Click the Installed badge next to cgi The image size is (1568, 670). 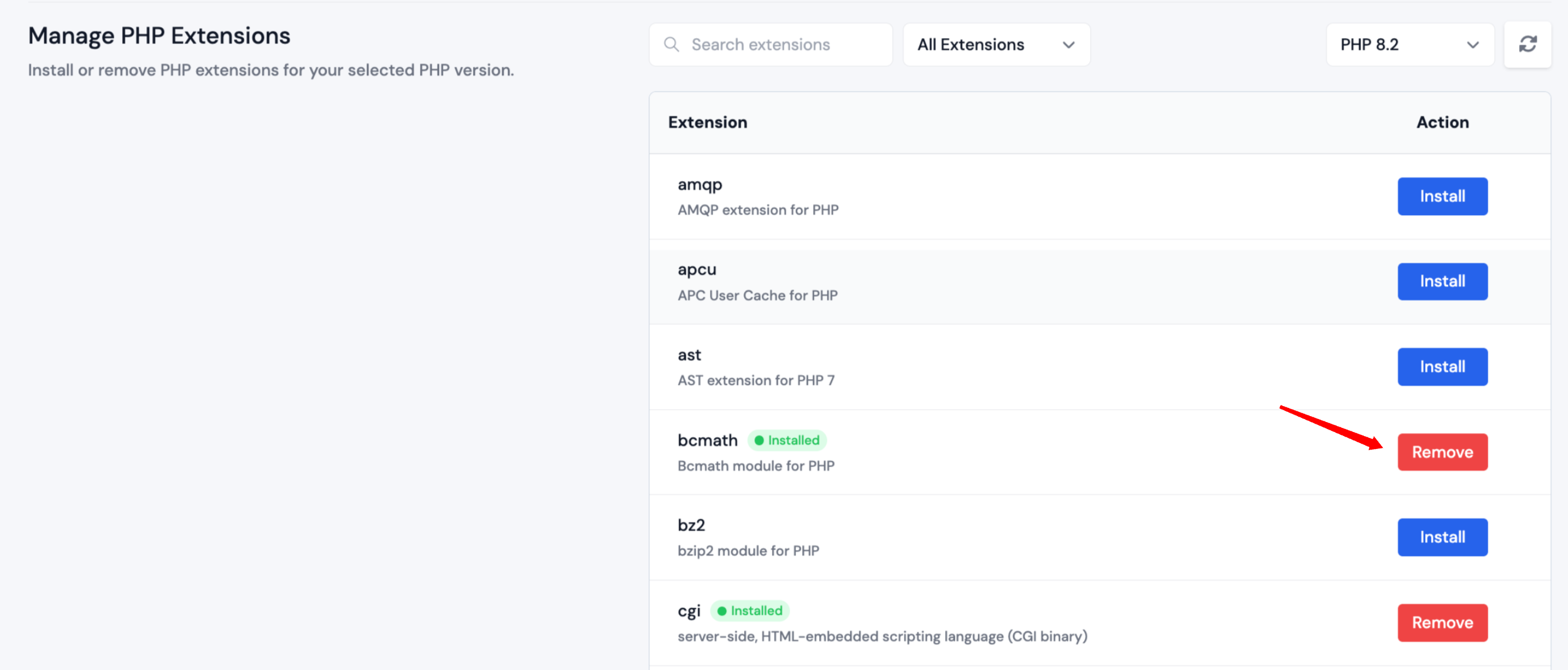(750, 611)
